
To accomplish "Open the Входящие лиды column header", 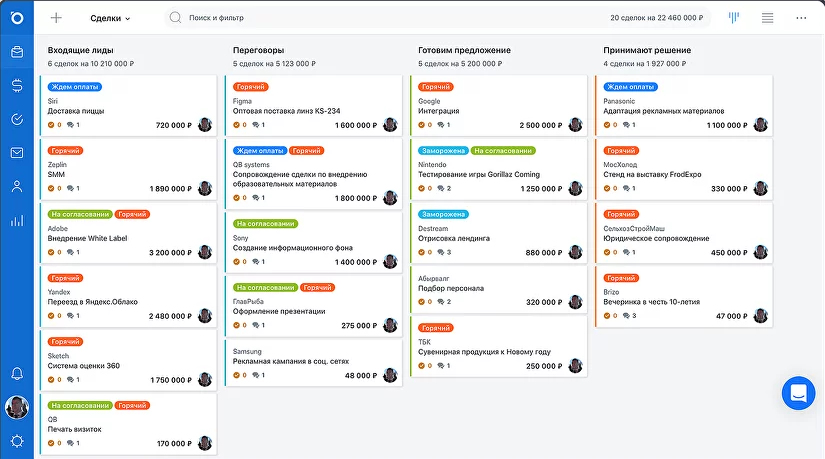I will pos(81,50).
